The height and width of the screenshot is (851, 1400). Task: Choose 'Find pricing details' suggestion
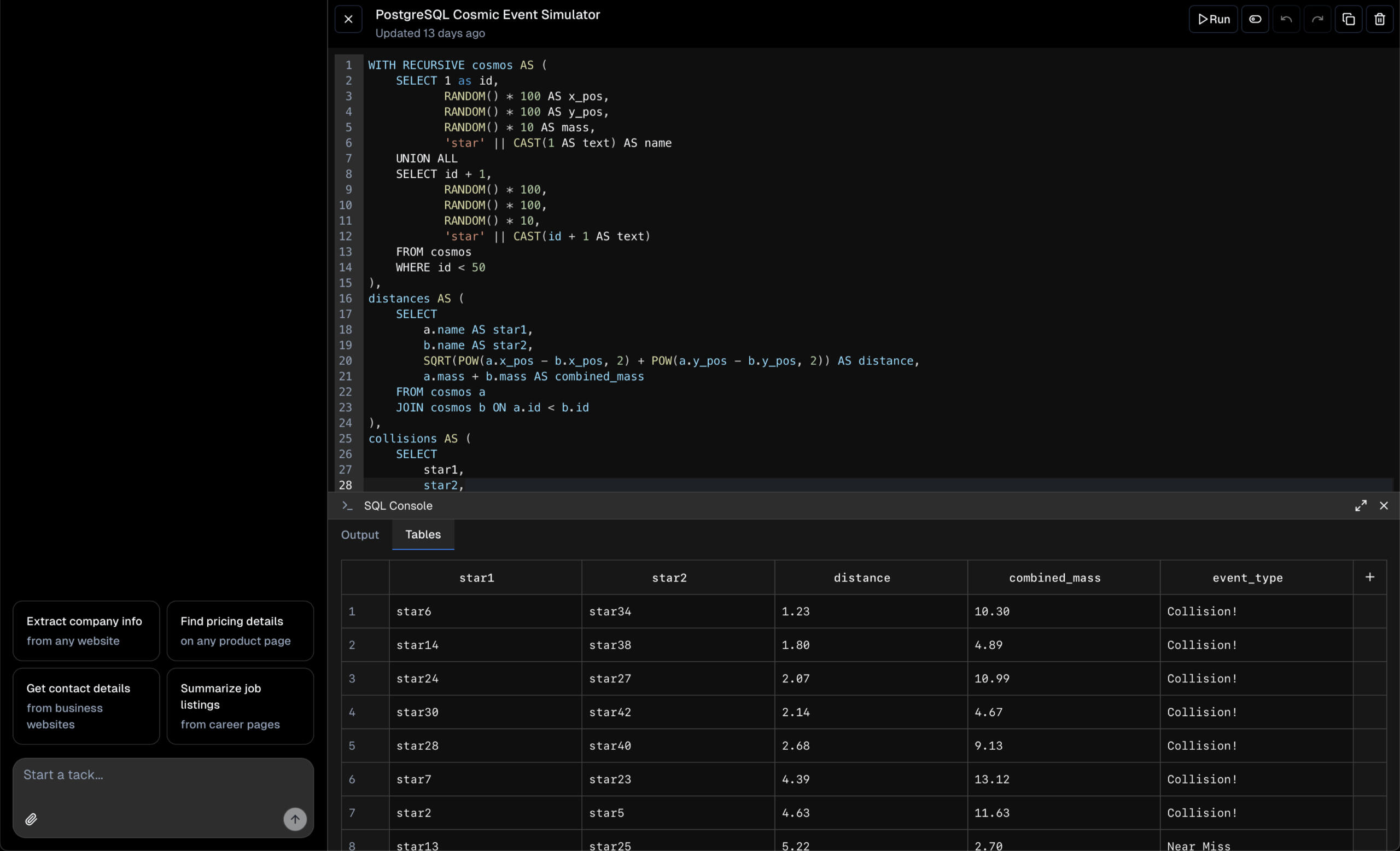[x=240, y=631]
